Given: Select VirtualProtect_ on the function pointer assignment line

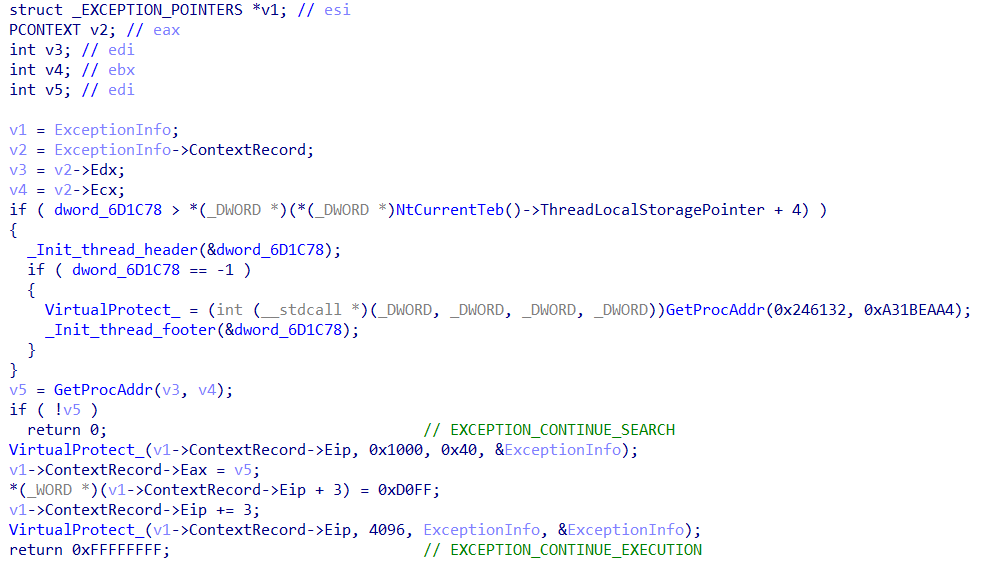Looking at the screenshot, I should tap(112, 310).
